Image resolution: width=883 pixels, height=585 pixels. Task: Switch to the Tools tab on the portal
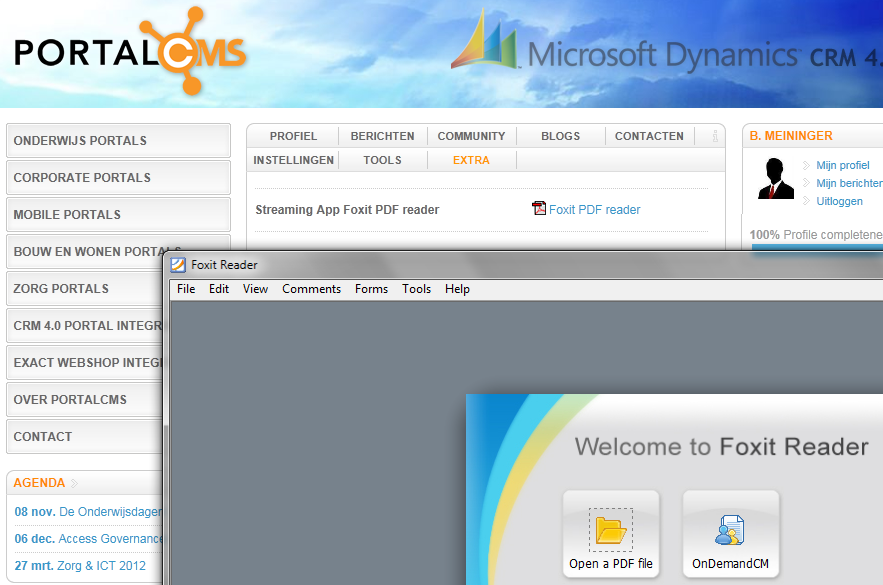click(382, 160)
